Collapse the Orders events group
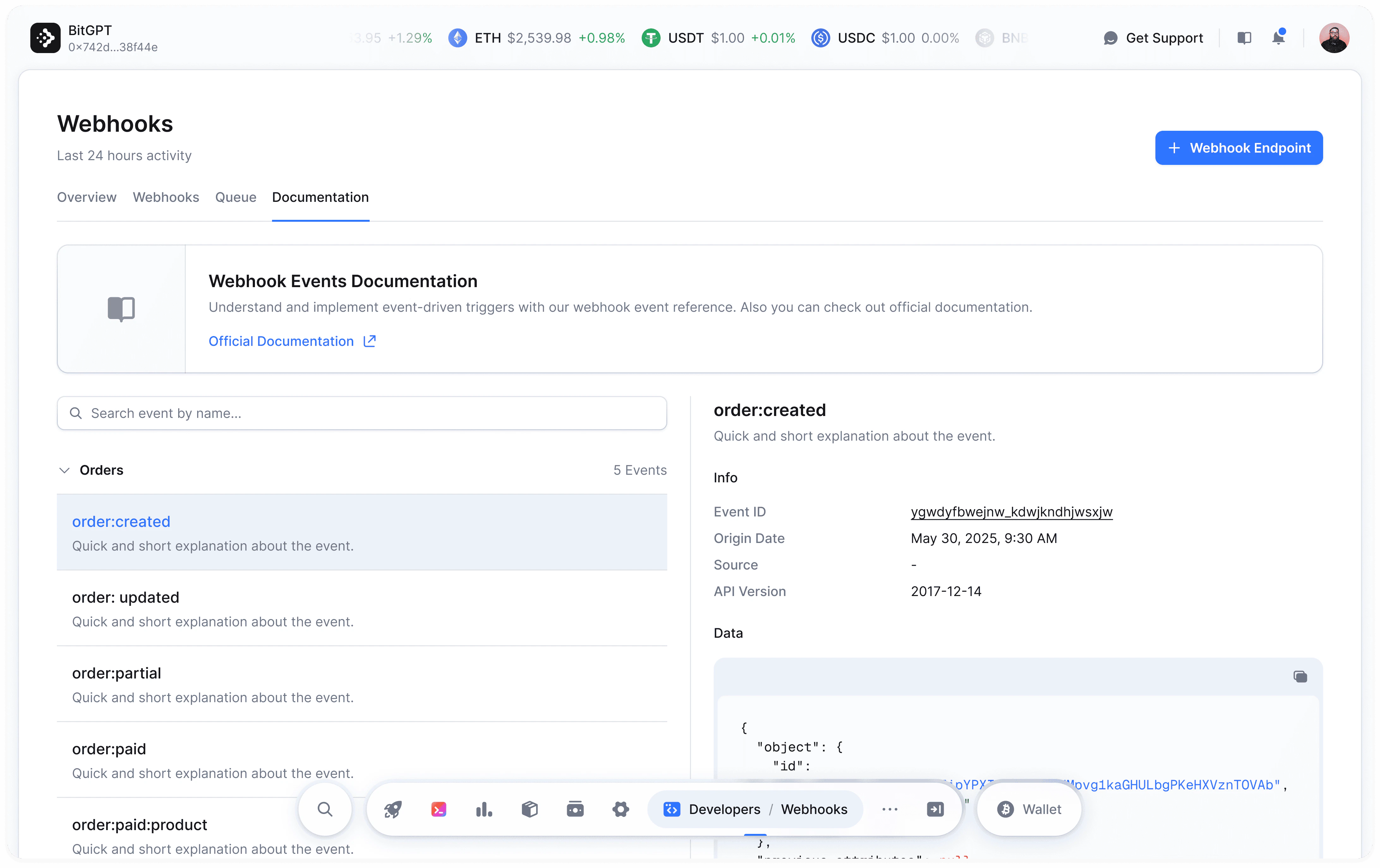Screen dimensions: 1380x868 (x=64, y=470)
